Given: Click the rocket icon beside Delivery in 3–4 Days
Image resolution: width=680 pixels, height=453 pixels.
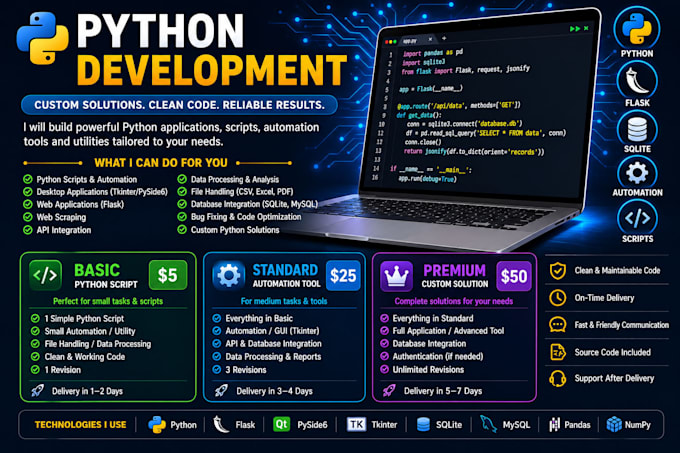Looking at the screenshot, I should click(221, 391).
